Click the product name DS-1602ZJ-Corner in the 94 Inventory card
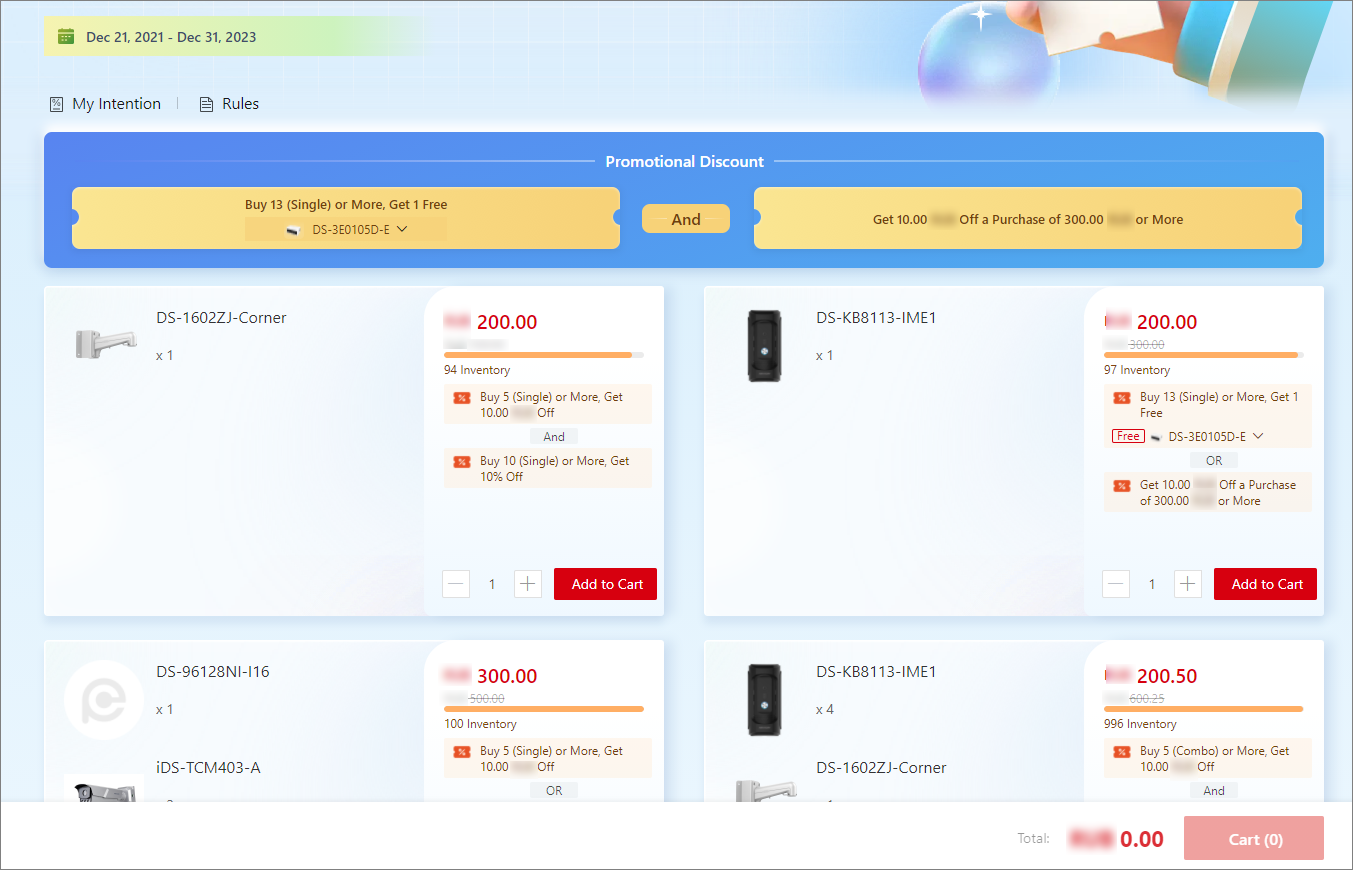 click(x=221, y=318)
